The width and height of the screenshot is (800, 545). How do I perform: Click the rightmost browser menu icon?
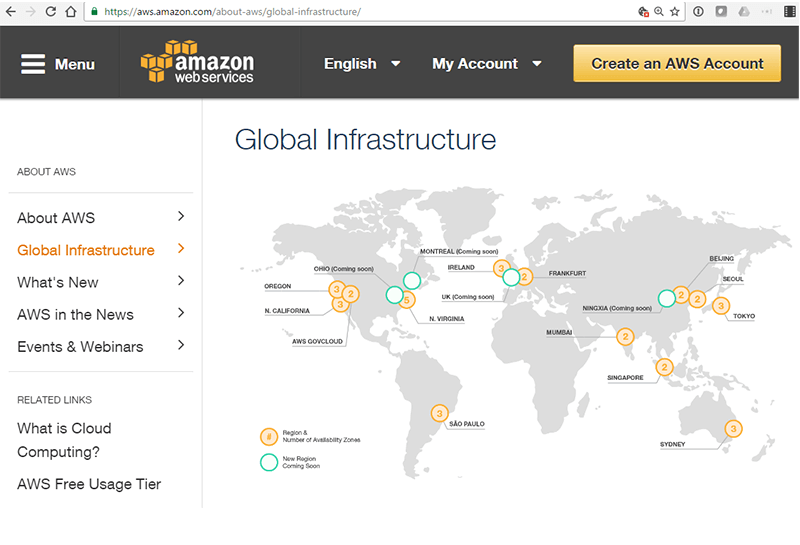(x=790, y=11)
